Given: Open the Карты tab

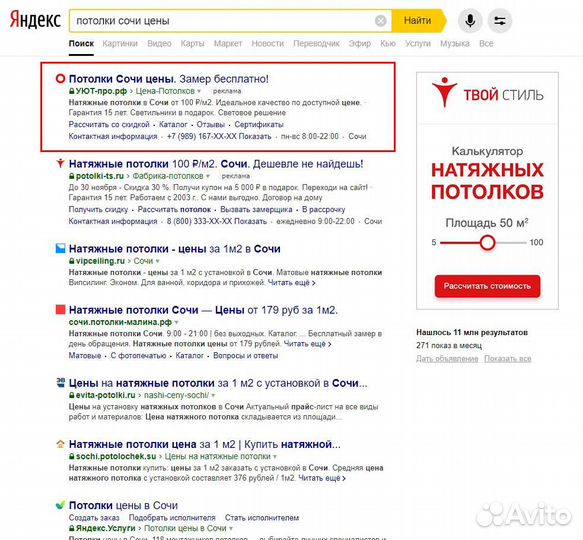Looking at the screenshot, I should click(192, 44).
